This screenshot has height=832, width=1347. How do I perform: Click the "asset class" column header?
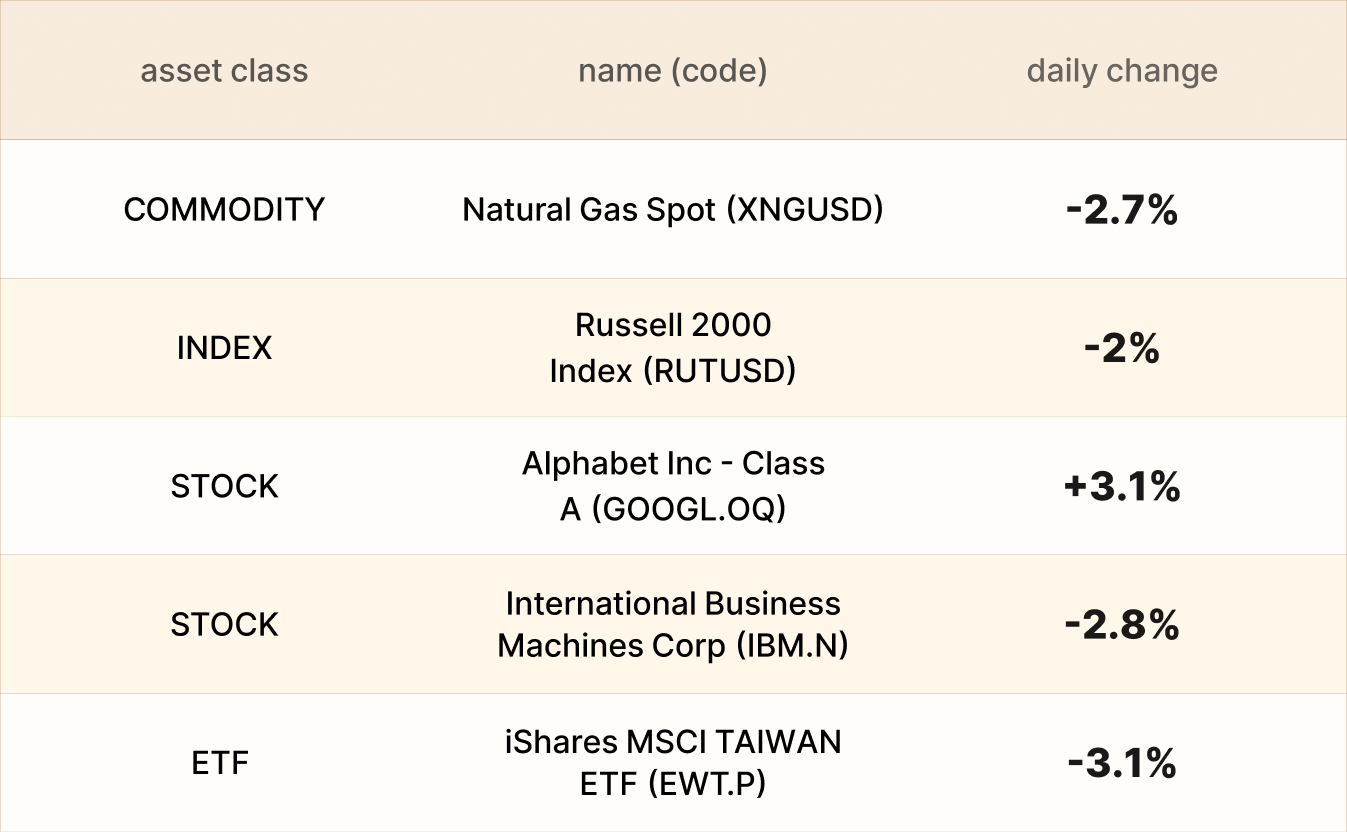point(224,71)
